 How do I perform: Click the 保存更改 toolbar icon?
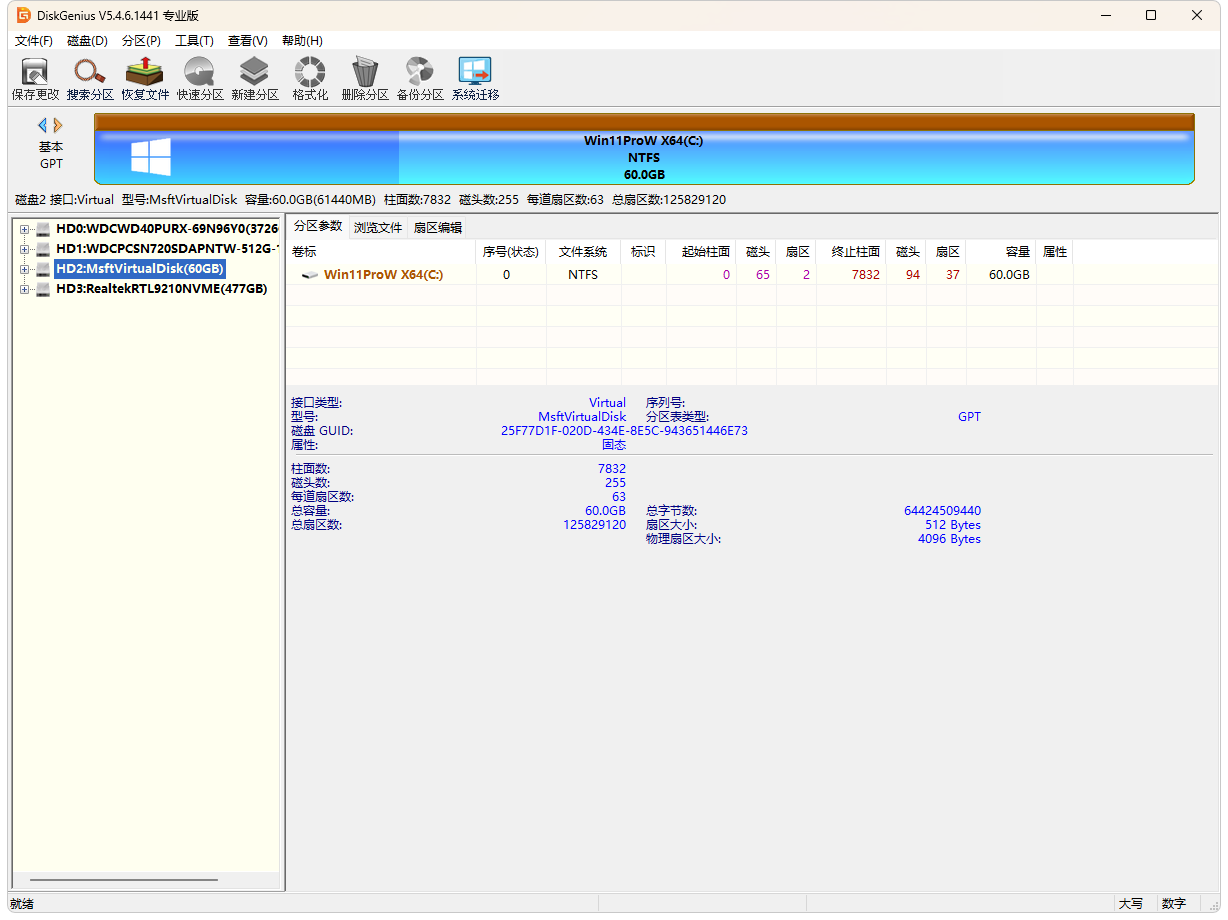tap(35, 79)
